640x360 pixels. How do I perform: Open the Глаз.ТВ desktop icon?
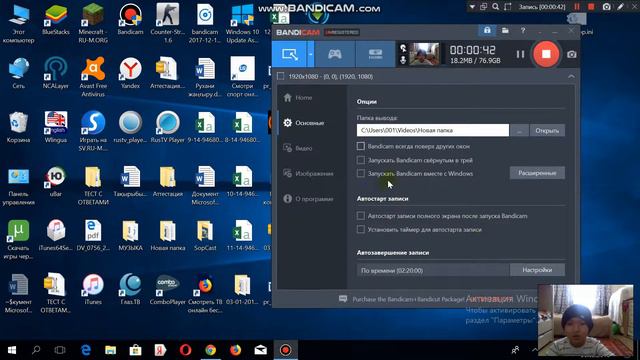[130, 289]
